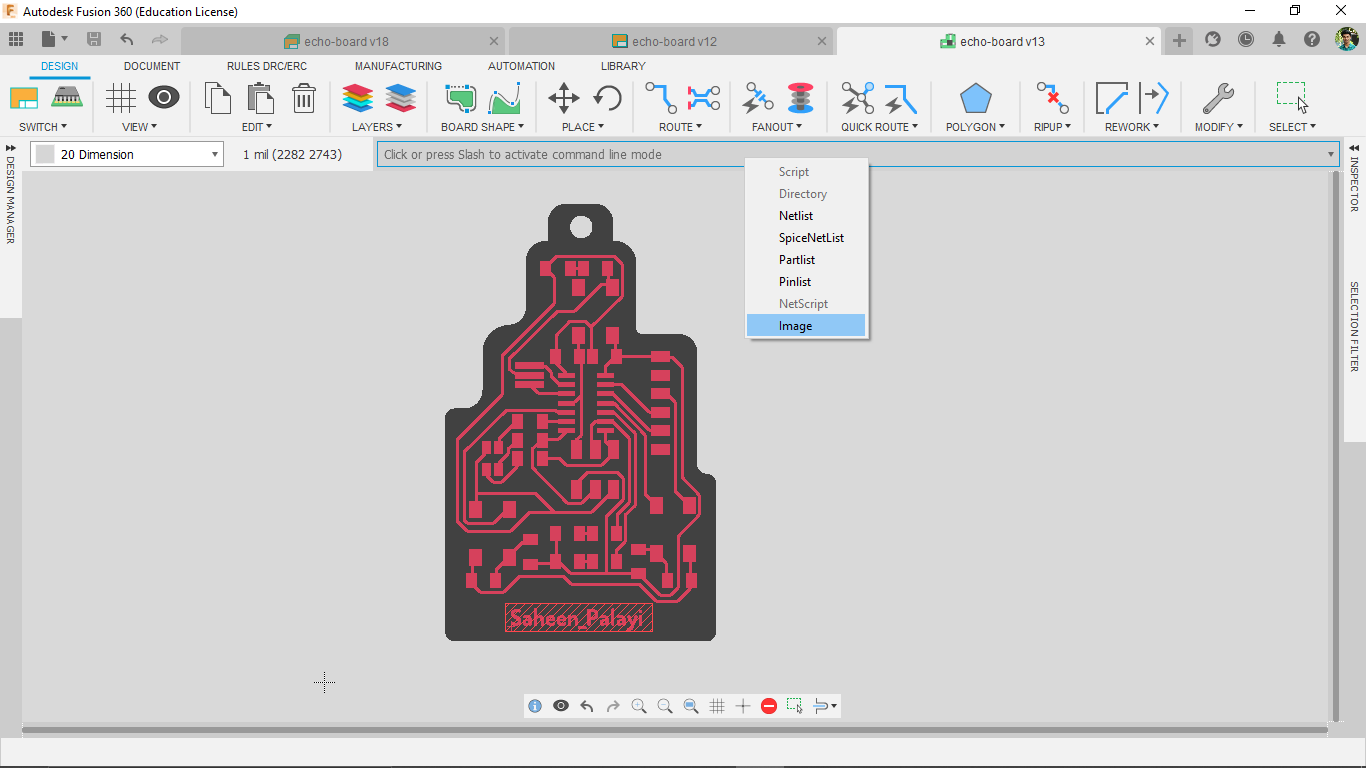Select the manual Route trace tool
This screenshot has height=768, width=1366.
tap(660, 98)
